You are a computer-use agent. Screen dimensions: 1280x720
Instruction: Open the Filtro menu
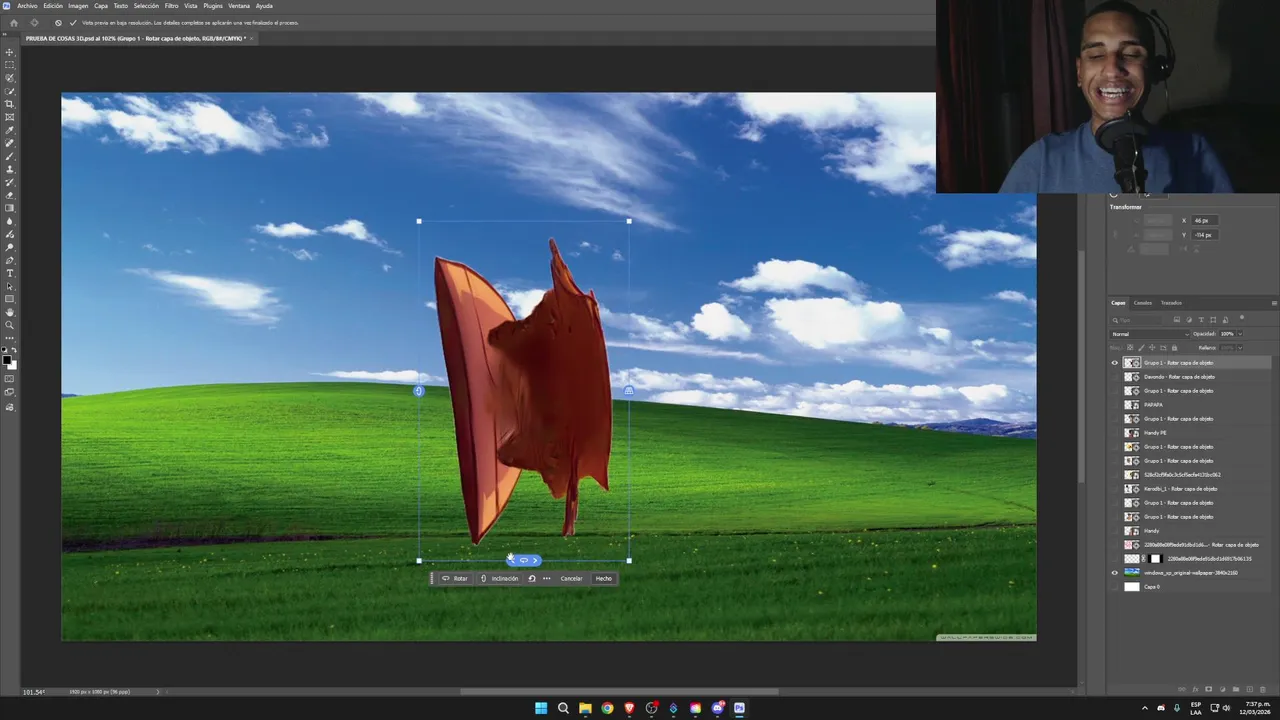[171, 6]
